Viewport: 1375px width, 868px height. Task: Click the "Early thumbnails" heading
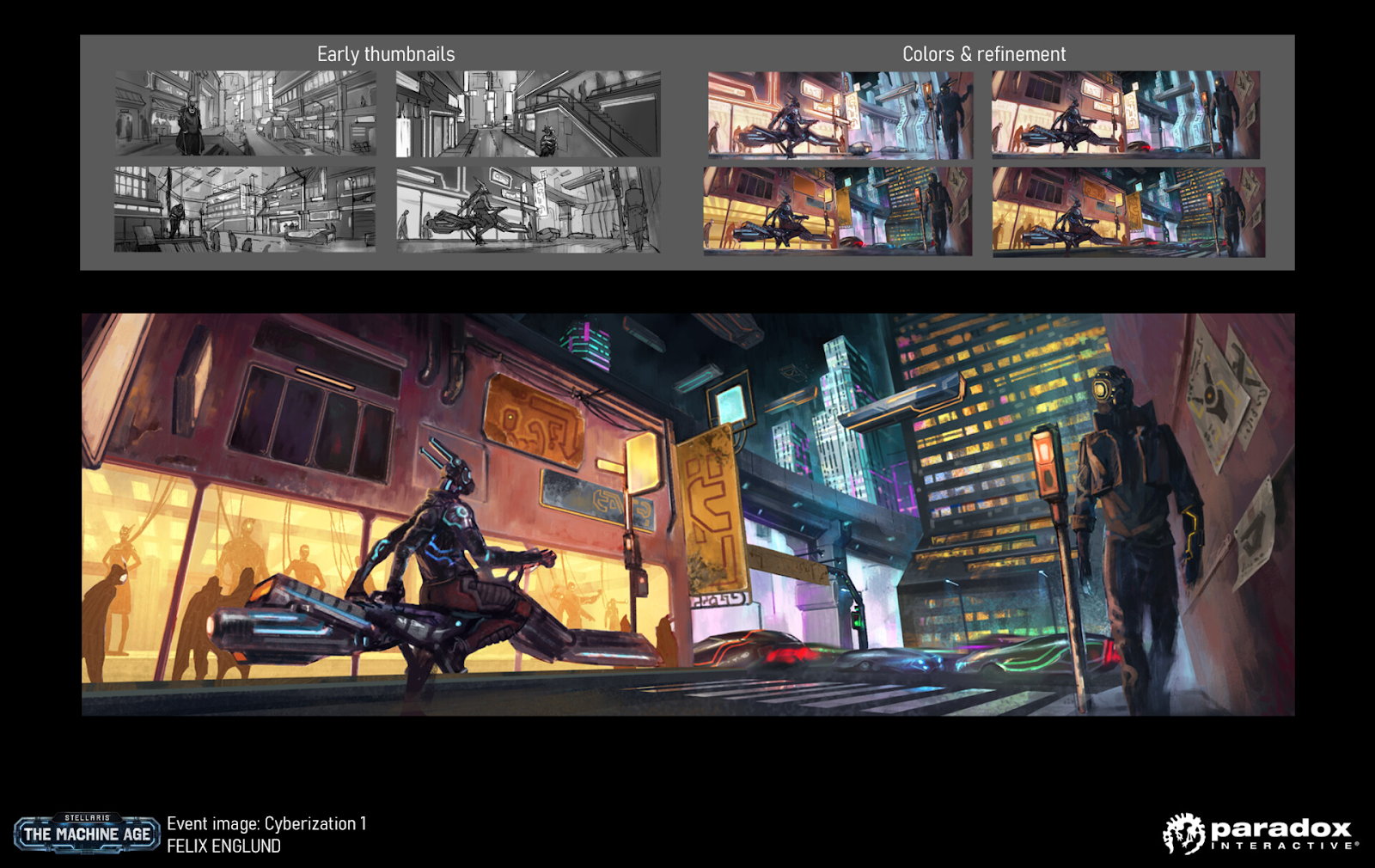386,54
